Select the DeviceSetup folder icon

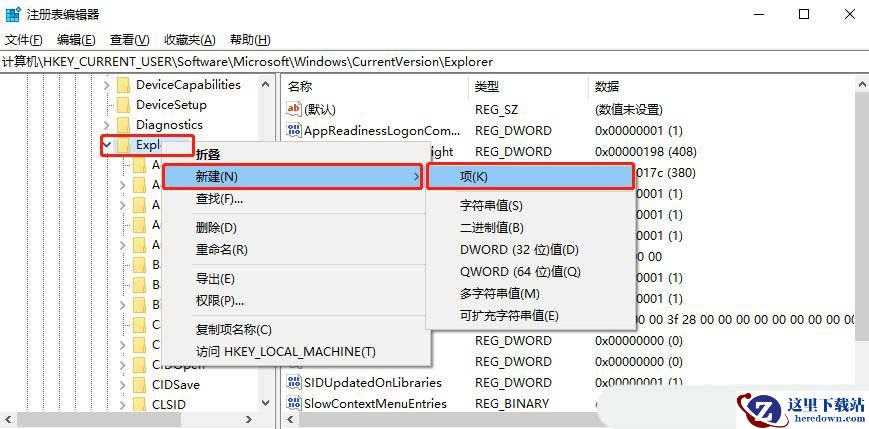pyautogui.click(x=123, y=105)
